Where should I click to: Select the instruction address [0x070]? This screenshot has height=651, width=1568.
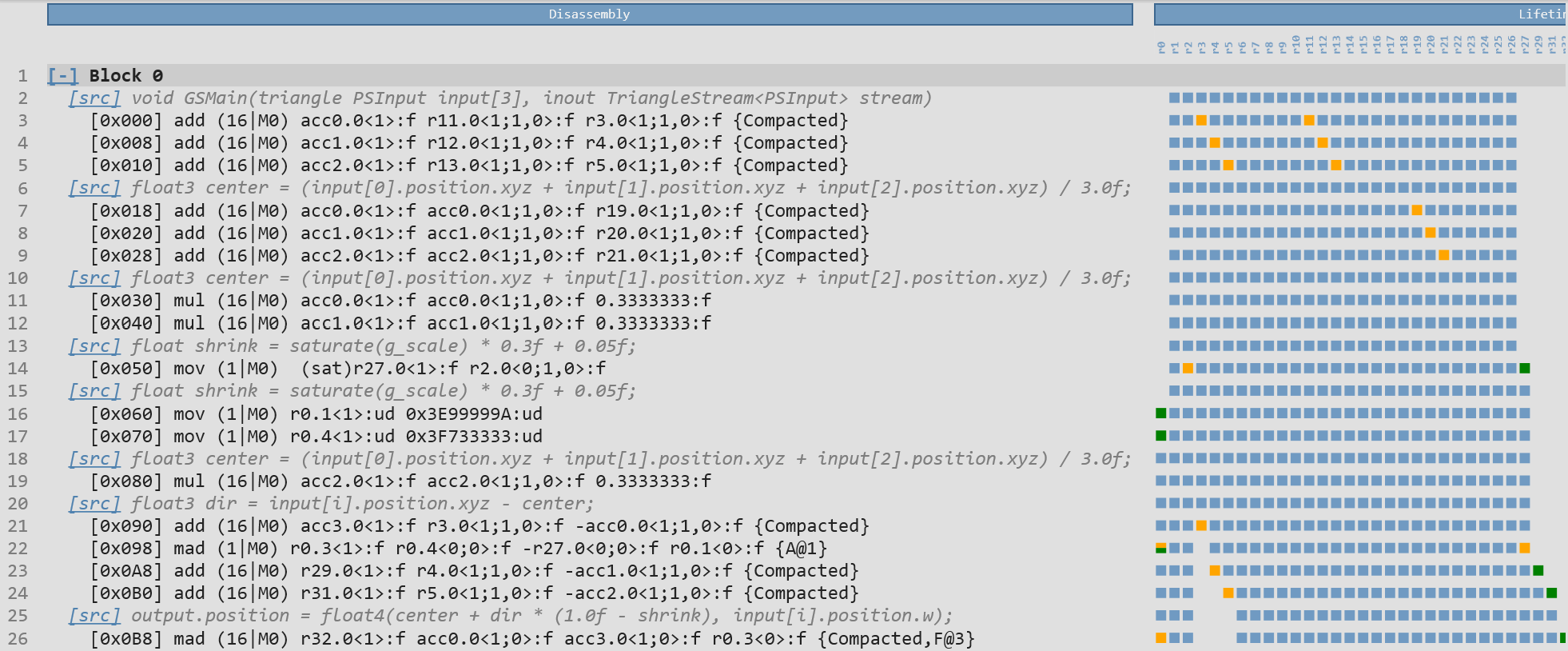tap(126, 437)
